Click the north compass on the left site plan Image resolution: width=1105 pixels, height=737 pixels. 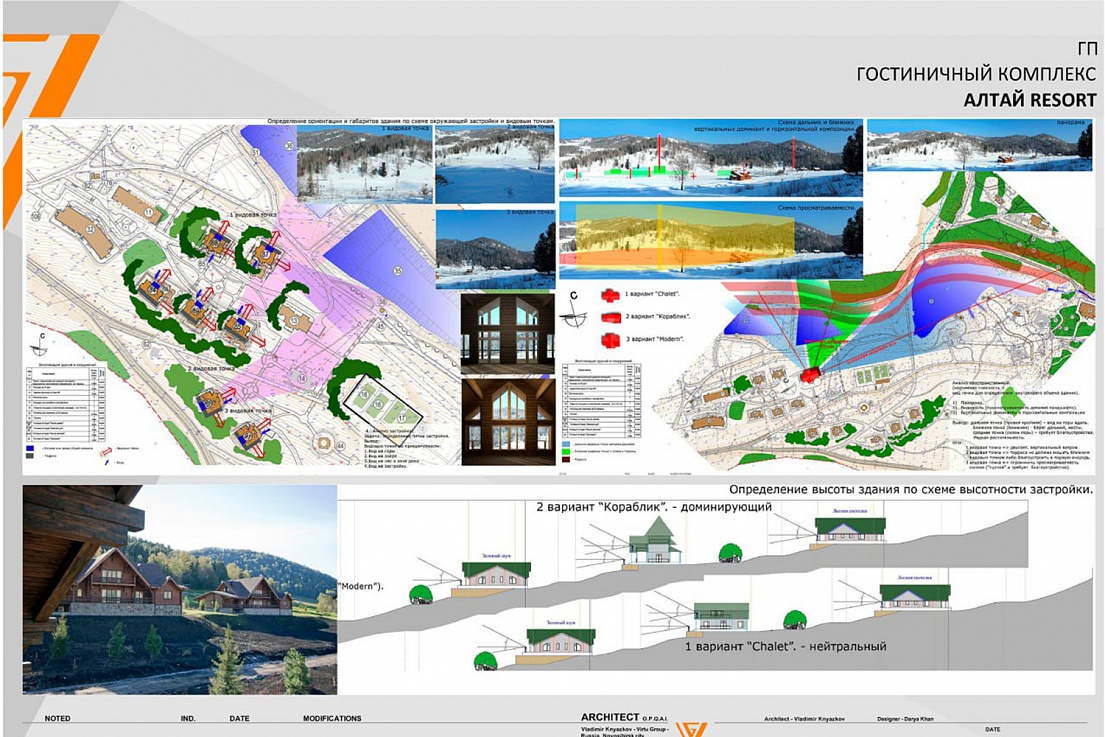tap(40, 345)
